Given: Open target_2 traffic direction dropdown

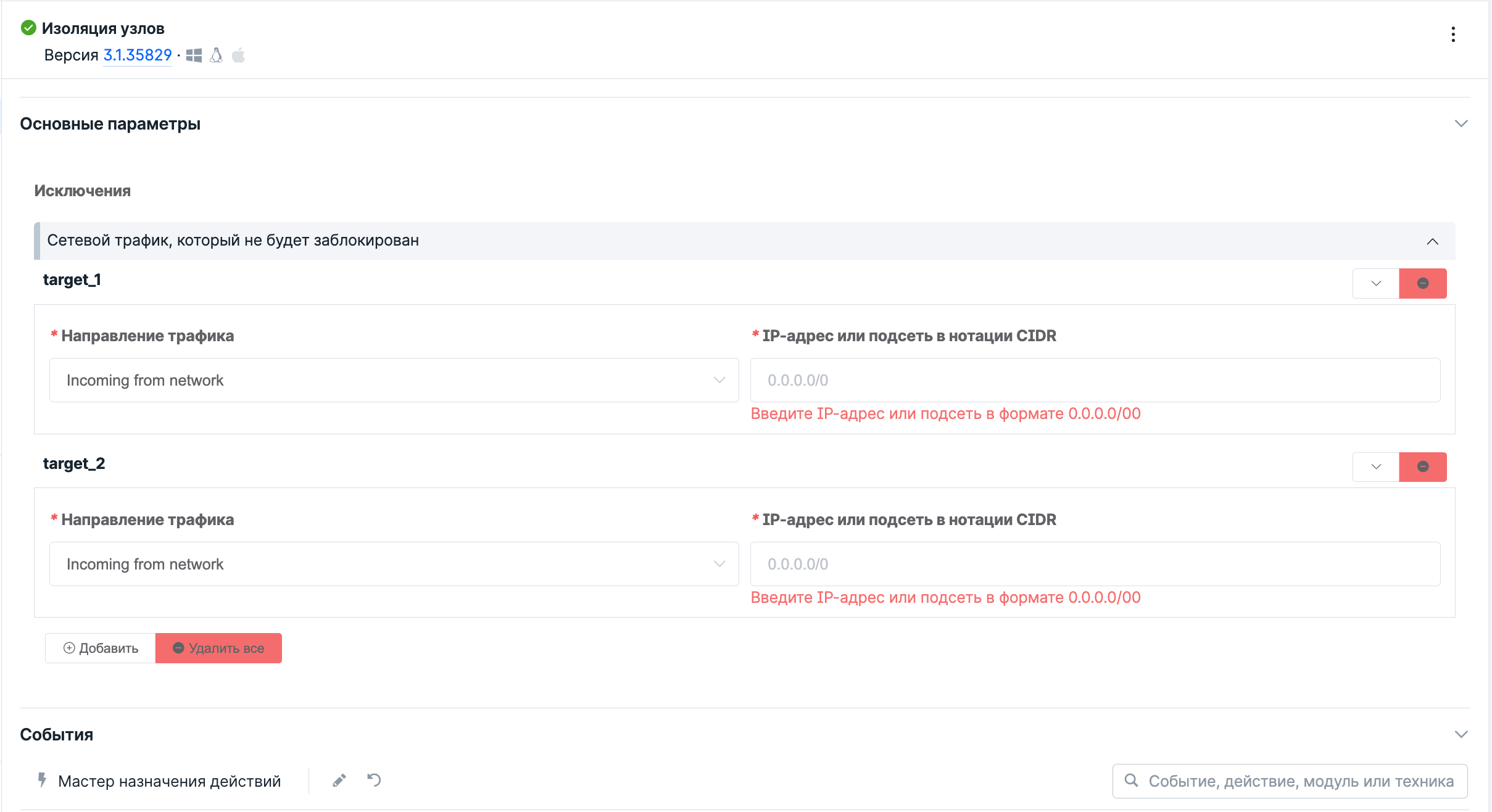Looking at the screenshot, I should click(394, 564).
